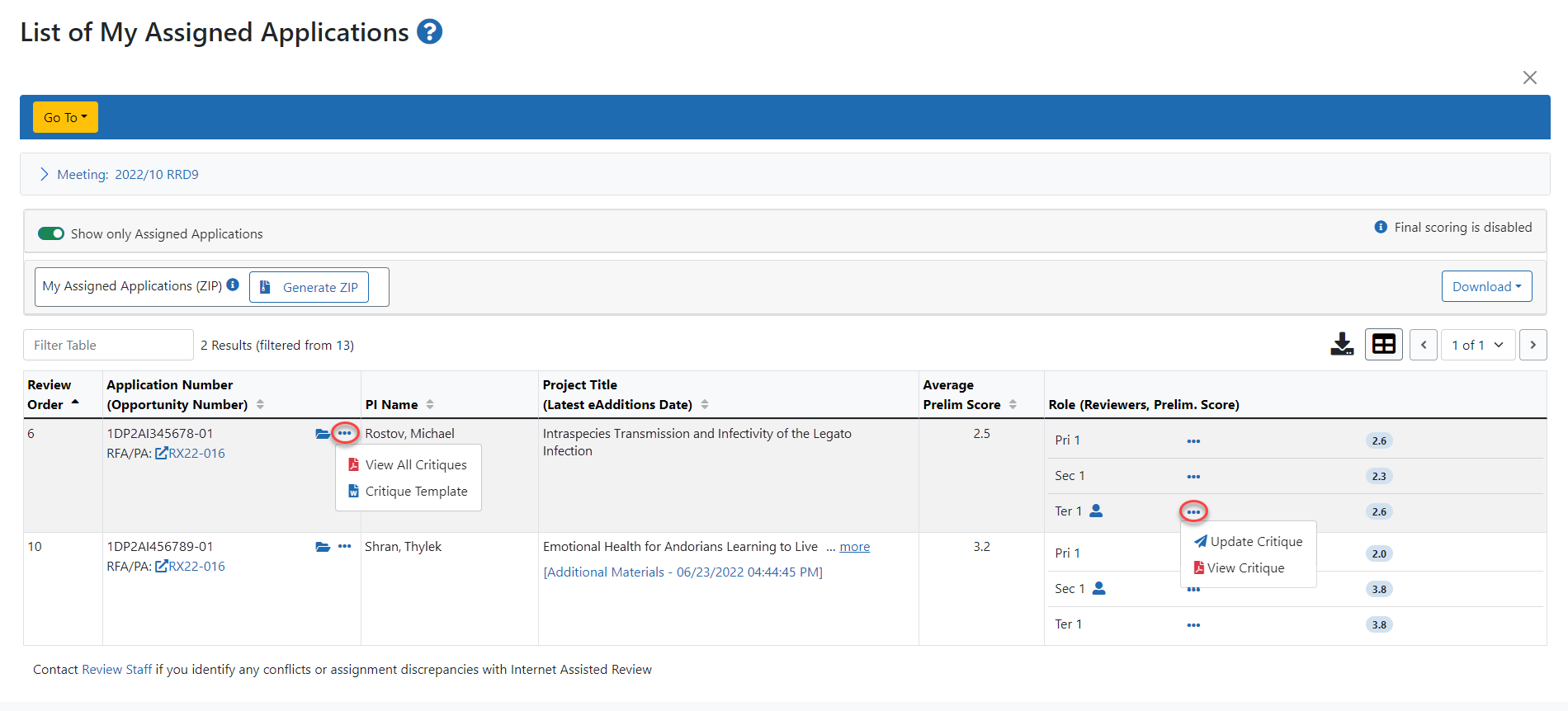Click the Generate ZIP button
1568x711 pixels.
pos(309,287)
